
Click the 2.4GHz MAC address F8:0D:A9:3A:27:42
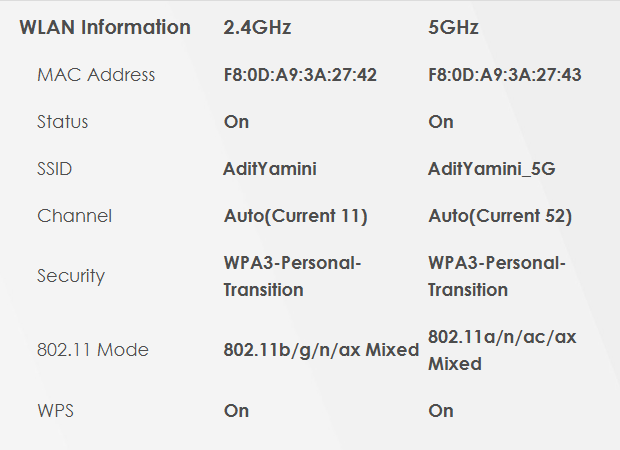pyautogui.click(x=300, y=75)
